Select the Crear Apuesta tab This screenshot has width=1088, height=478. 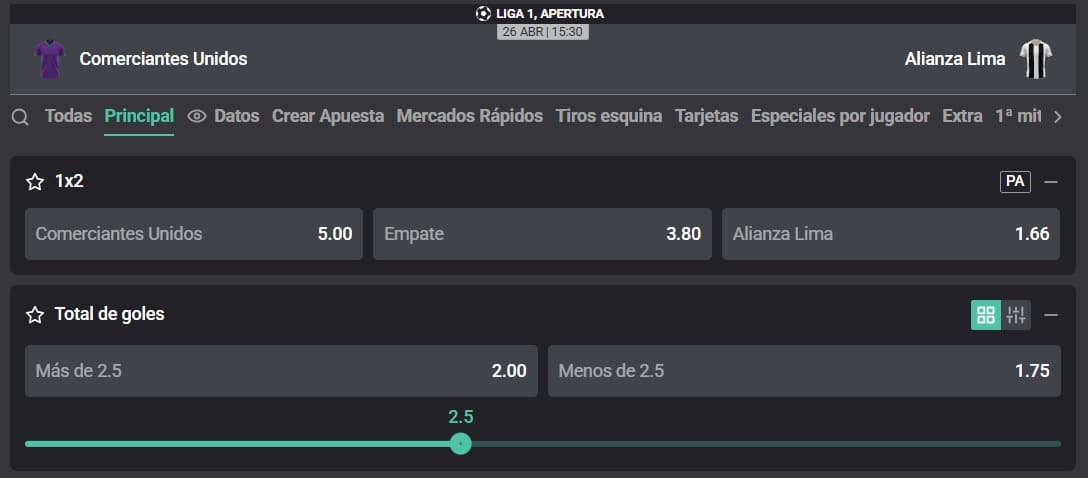pyautogui.click(x=328, y=116)
